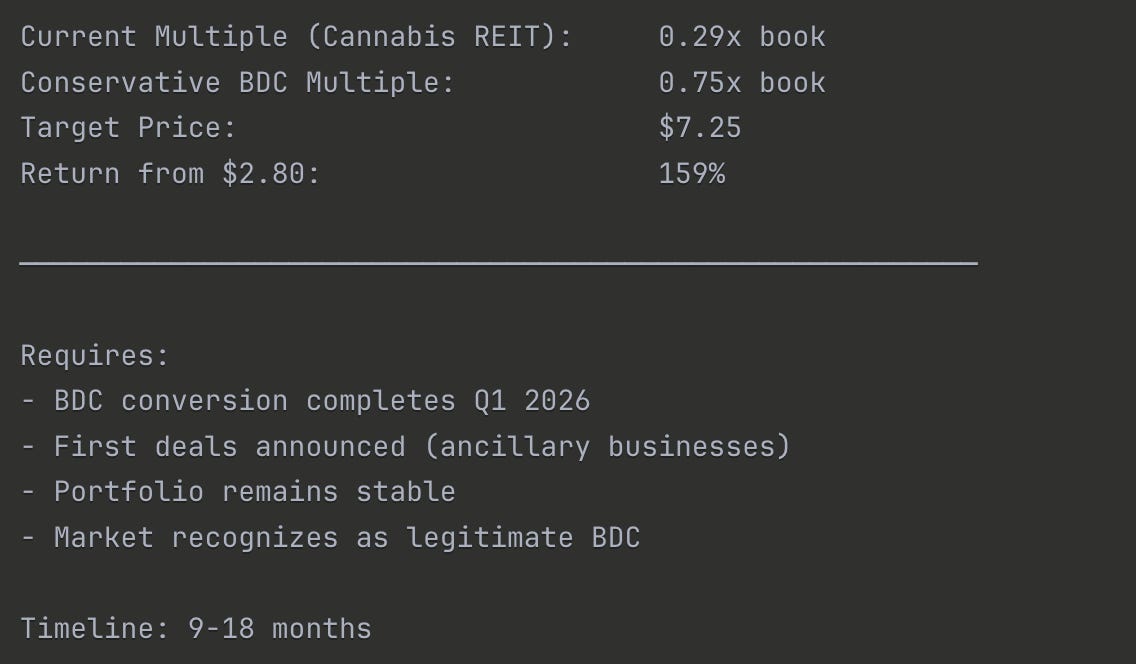Click "$2.80" in the Return line
Screen dimensions: 1136x664
click(x=264, y=174)
